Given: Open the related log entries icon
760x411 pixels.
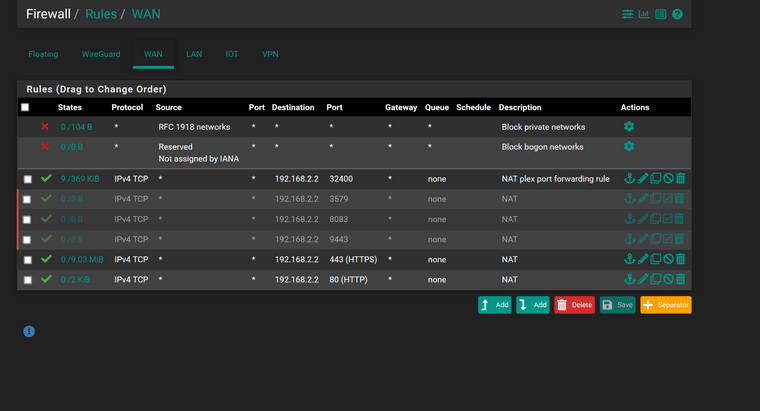Looking at the screenshot, I should (661, 14).
